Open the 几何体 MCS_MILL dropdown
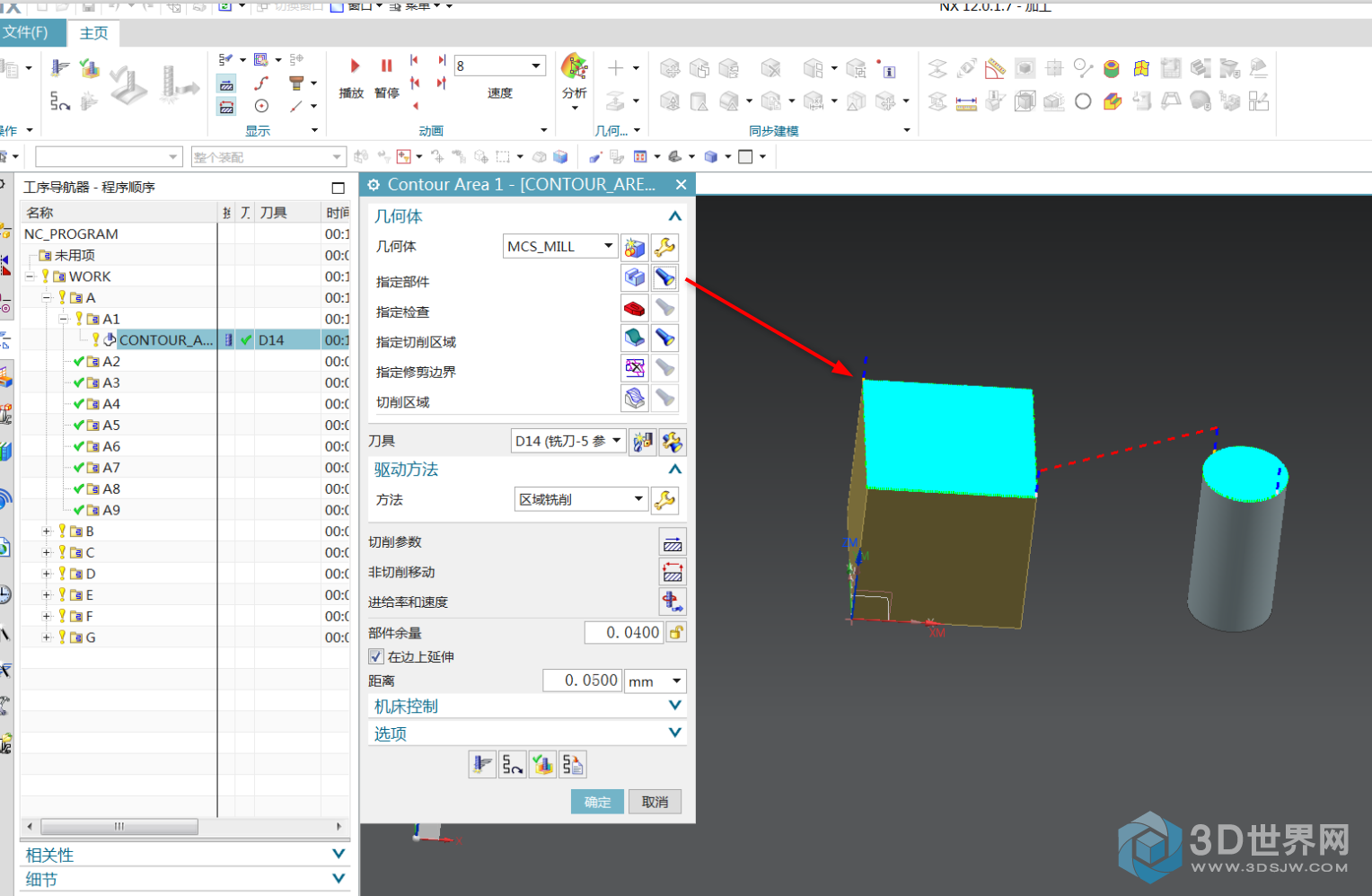Image resolution: width=1372 pixels, height=896 pixels. [x=561, y=246]
